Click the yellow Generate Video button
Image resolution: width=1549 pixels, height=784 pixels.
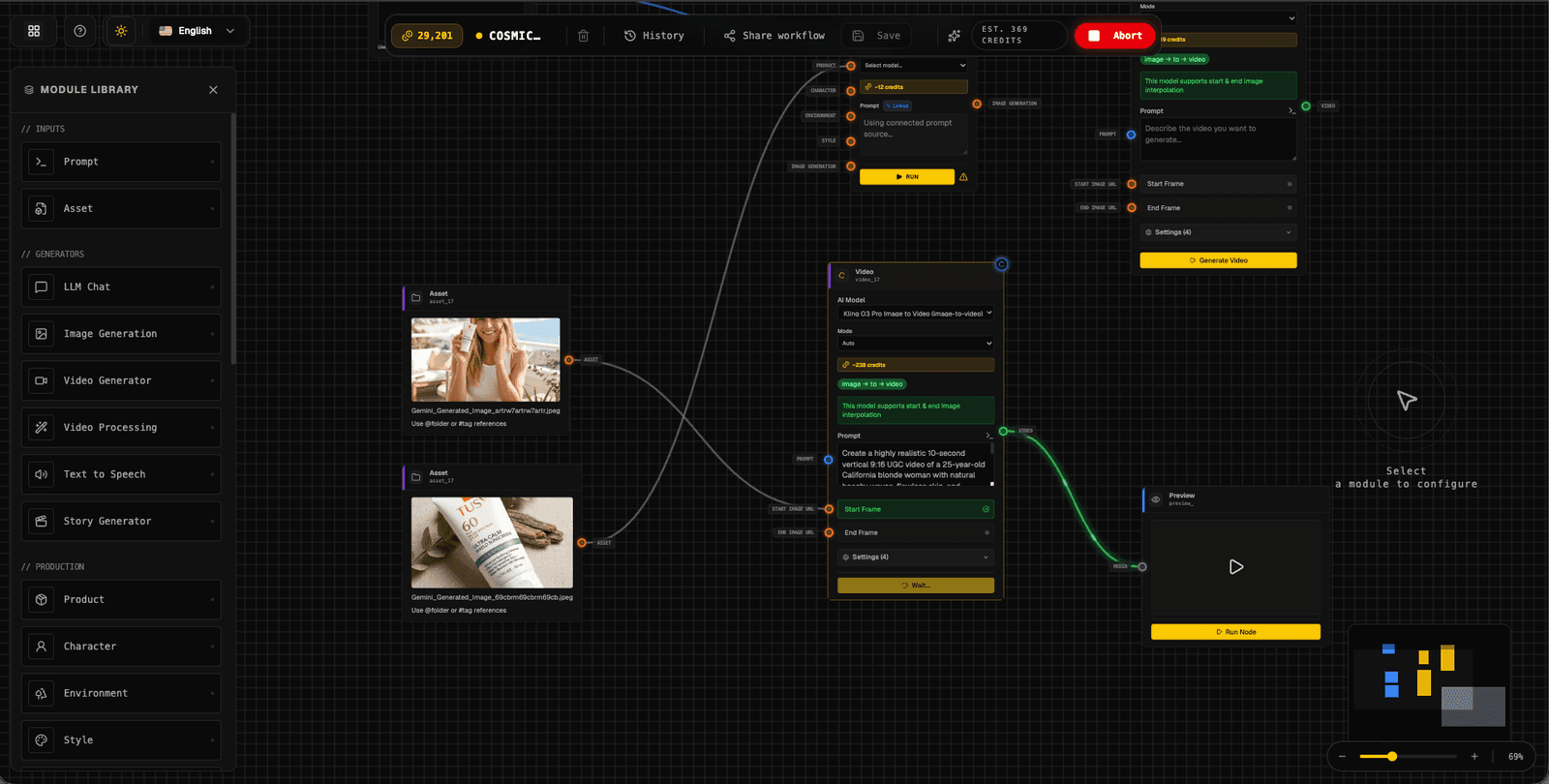1218,260
